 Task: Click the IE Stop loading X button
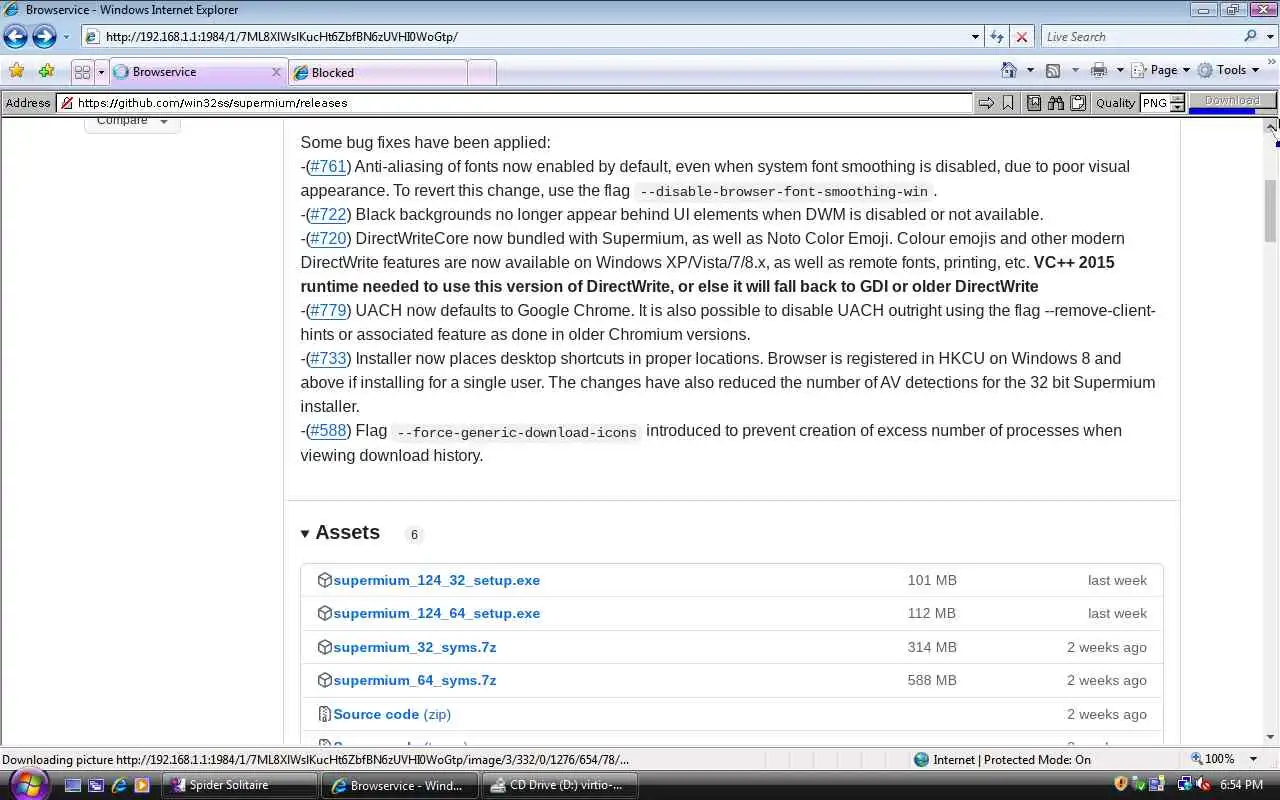(x=1021, y=37)
